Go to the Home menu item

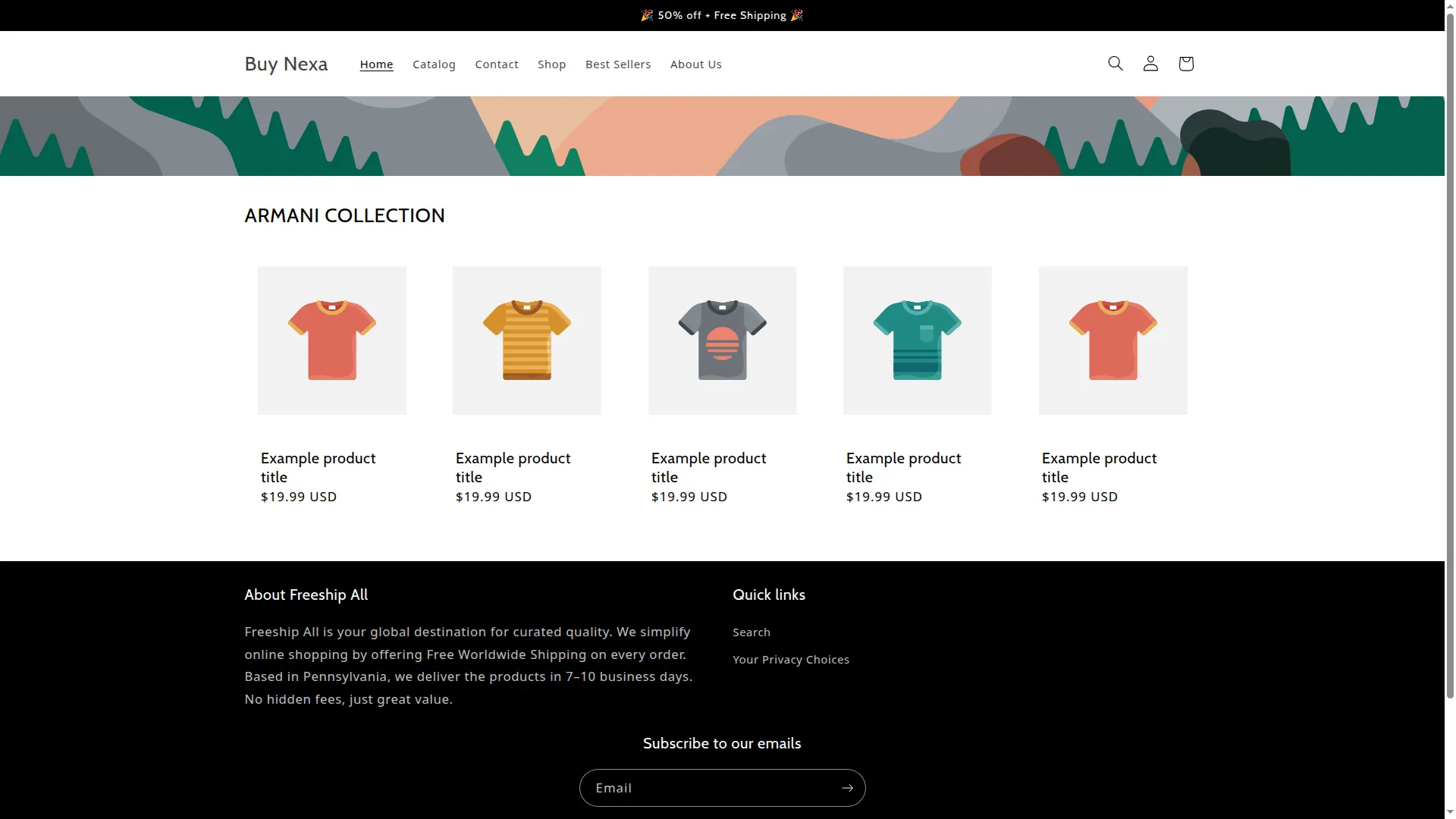[x=376, y=64]
